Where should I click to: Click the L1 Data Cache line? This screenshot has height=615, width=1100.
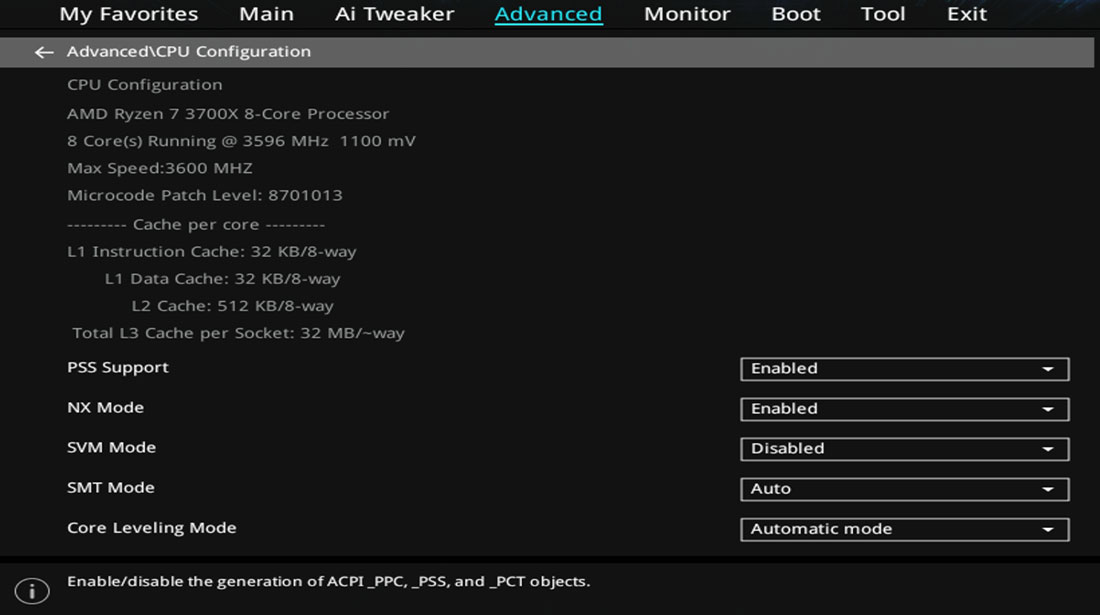click(222, 279)
